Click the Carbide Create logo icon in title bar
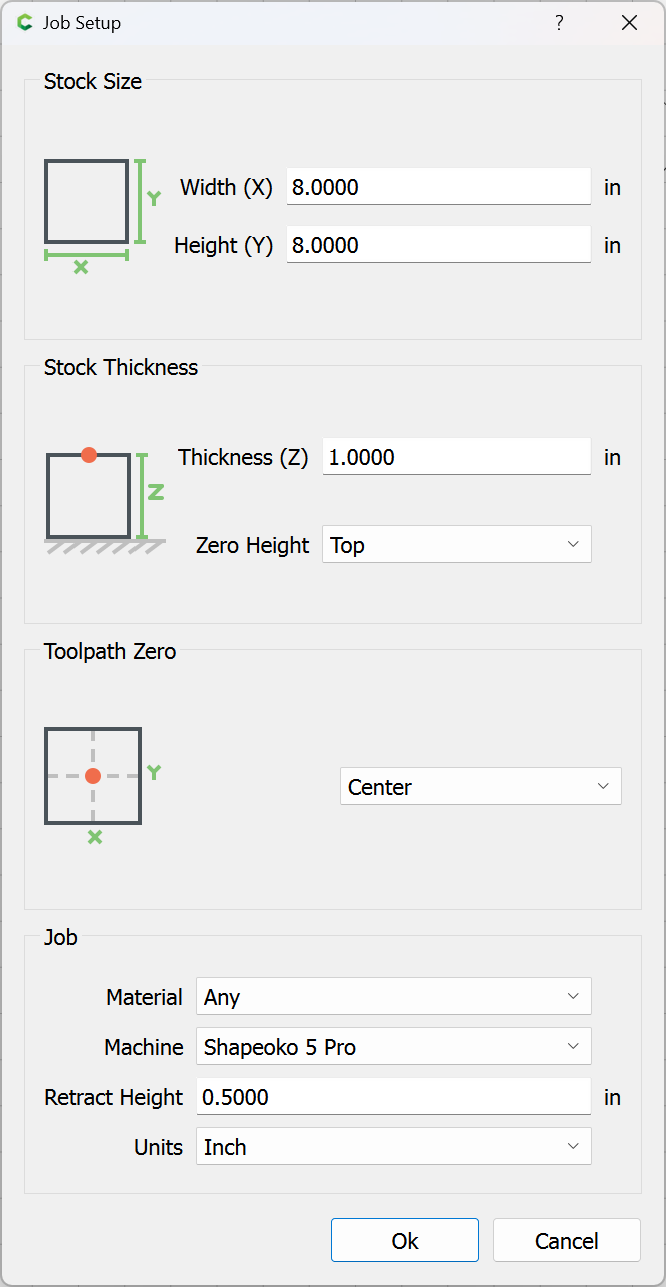Image resolution: width=666 pixels, height=1287 pixels. point(25,23)
